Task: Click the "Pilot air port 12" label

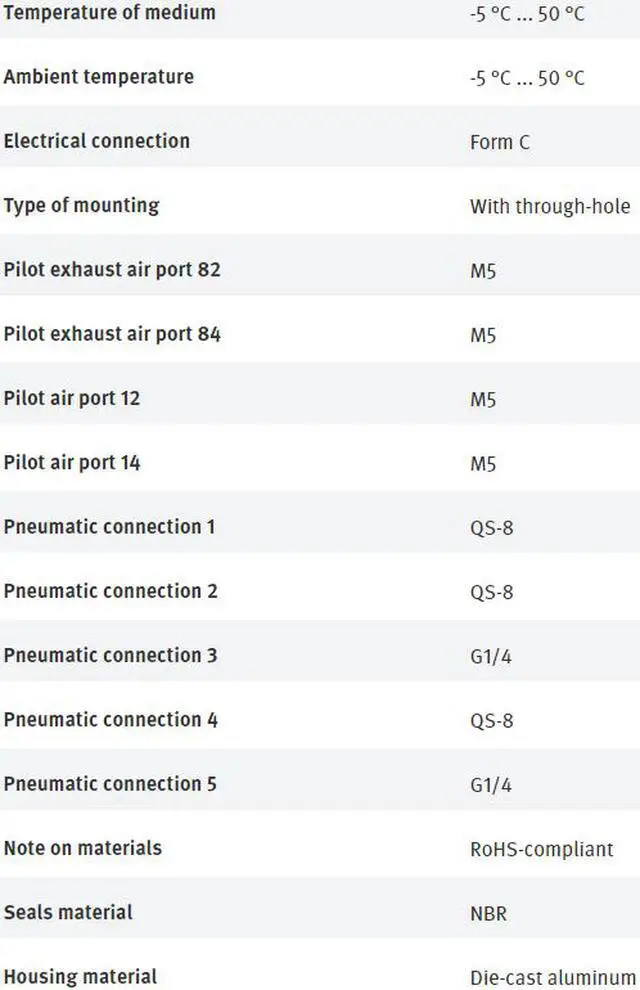Action: [72, 398]
